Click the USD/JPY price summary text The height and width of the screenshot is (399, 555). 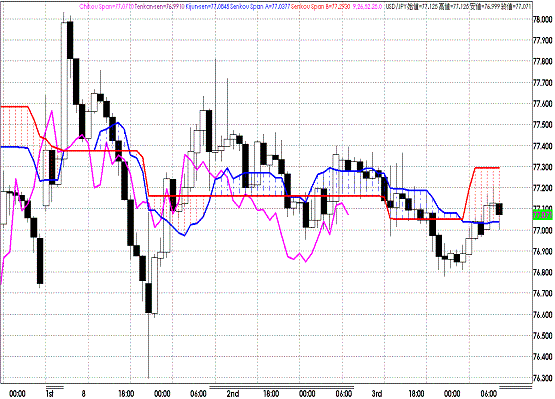[x=458, y=6]
